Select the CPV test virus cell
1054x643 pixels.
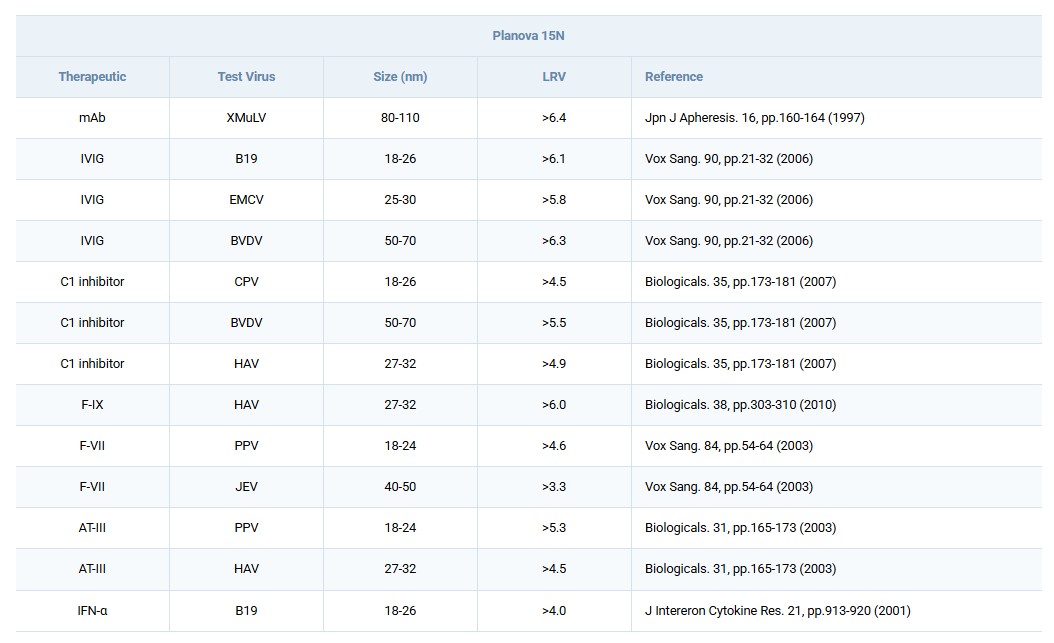point(246,282)
